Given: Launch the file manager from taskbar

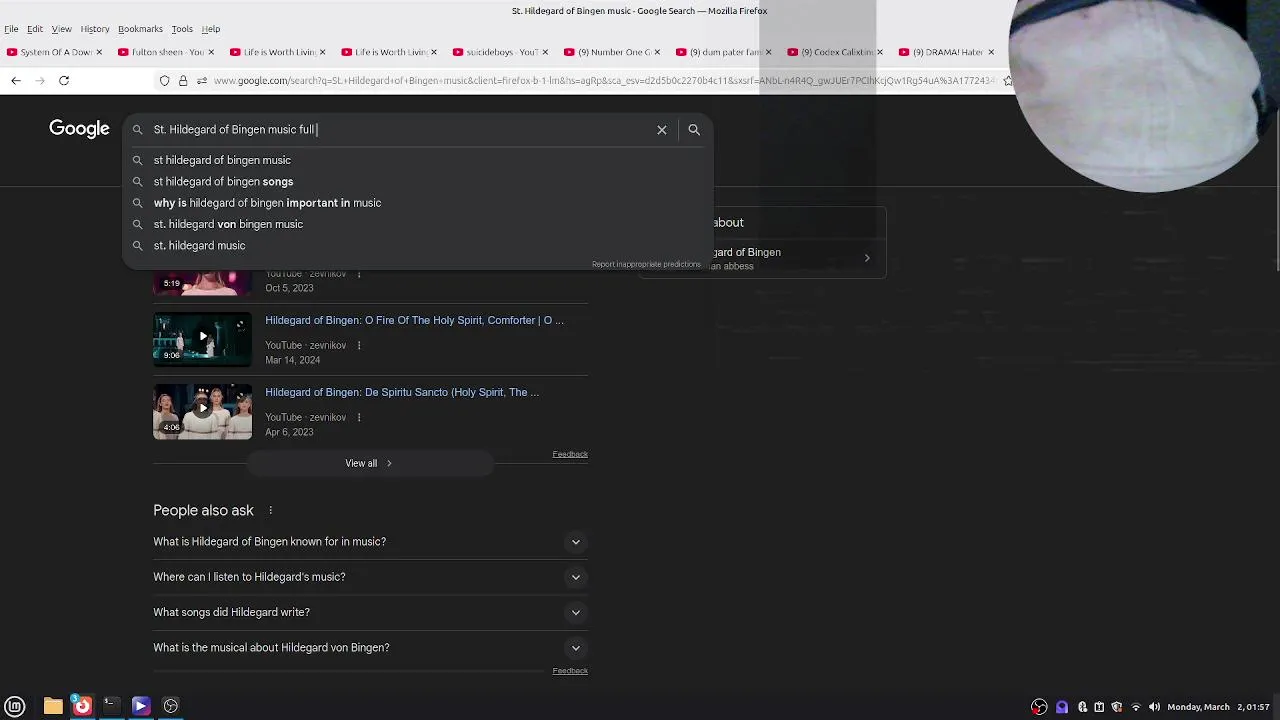Looking at the screenshot, I should 53,706.
